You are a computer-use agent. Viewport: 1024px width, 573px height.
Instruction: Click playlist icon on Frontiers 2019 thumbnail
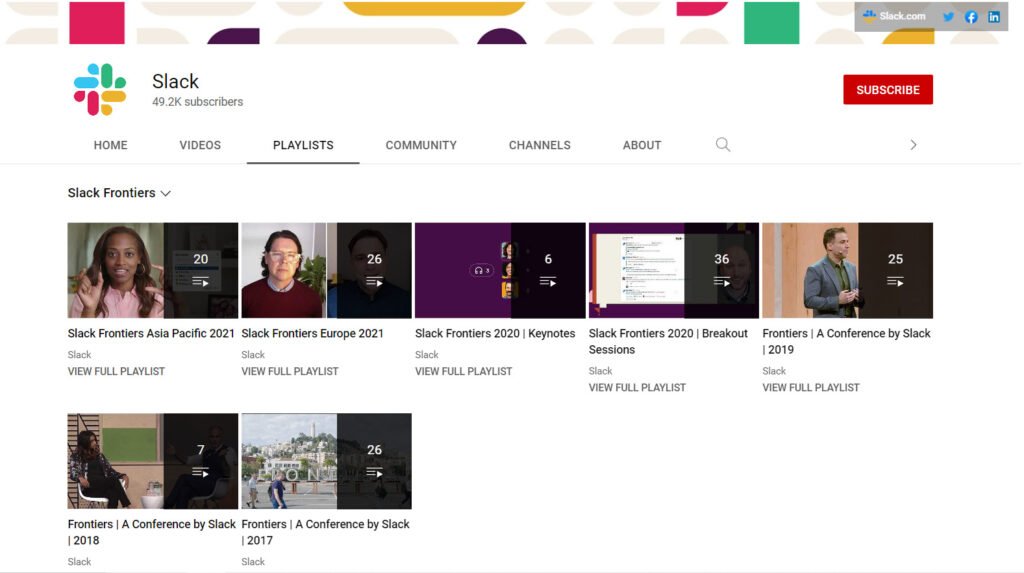pos(895,282)
